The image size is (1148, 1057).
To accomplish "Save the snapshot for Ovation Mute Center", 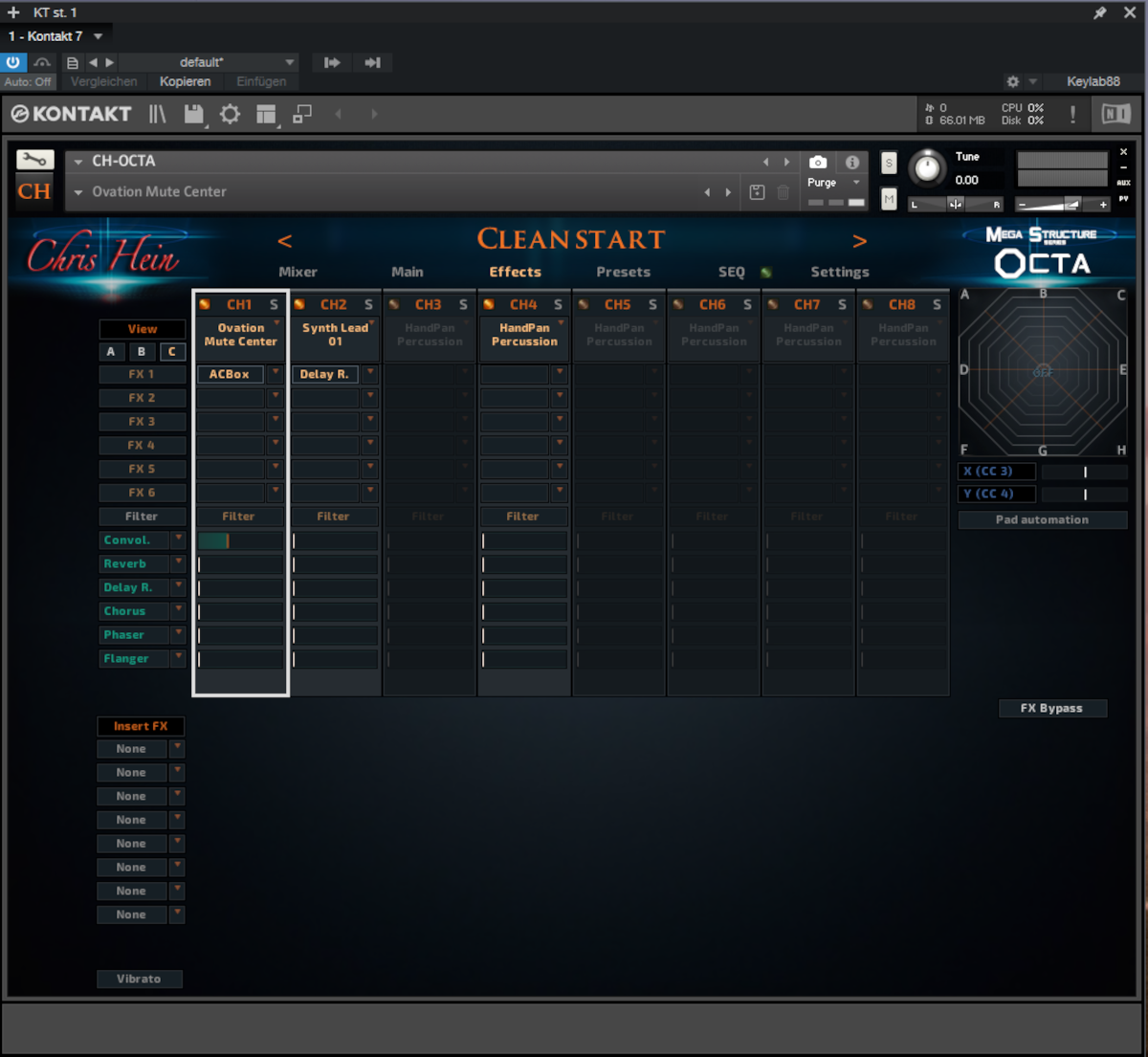I will click(x=757, y=191).
